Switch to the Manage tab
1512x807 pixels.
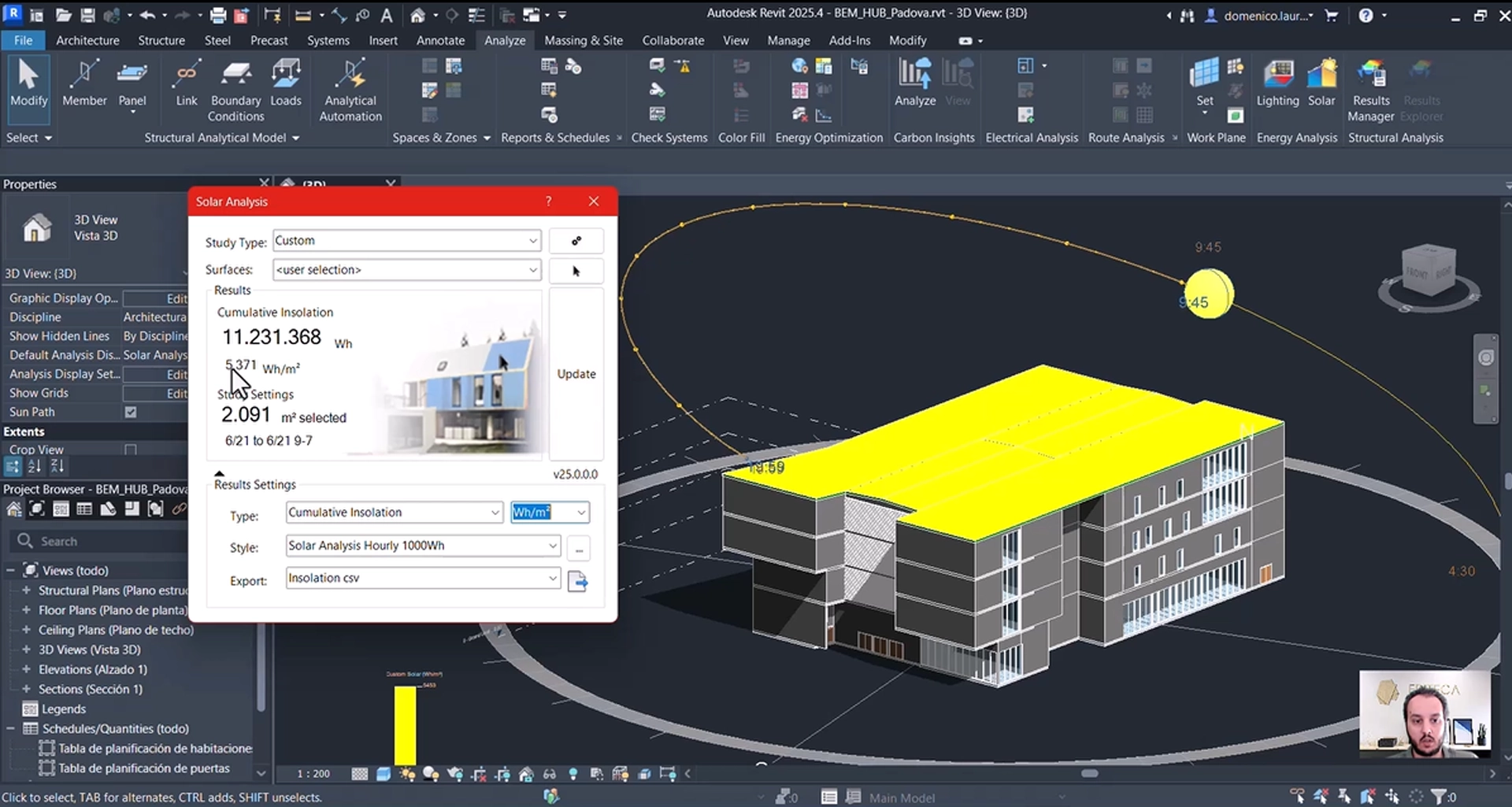click(x=788, y=40)
